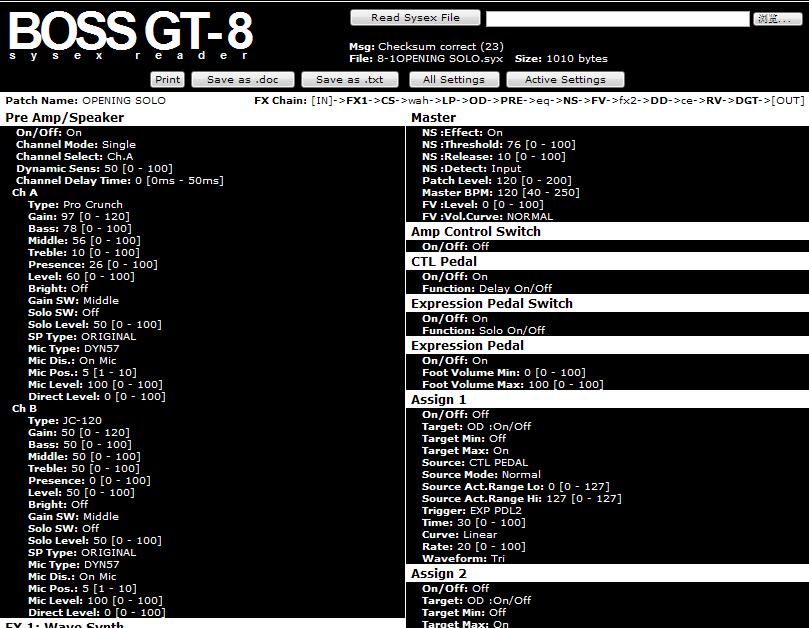Save patch as .txt

[350, 79]
